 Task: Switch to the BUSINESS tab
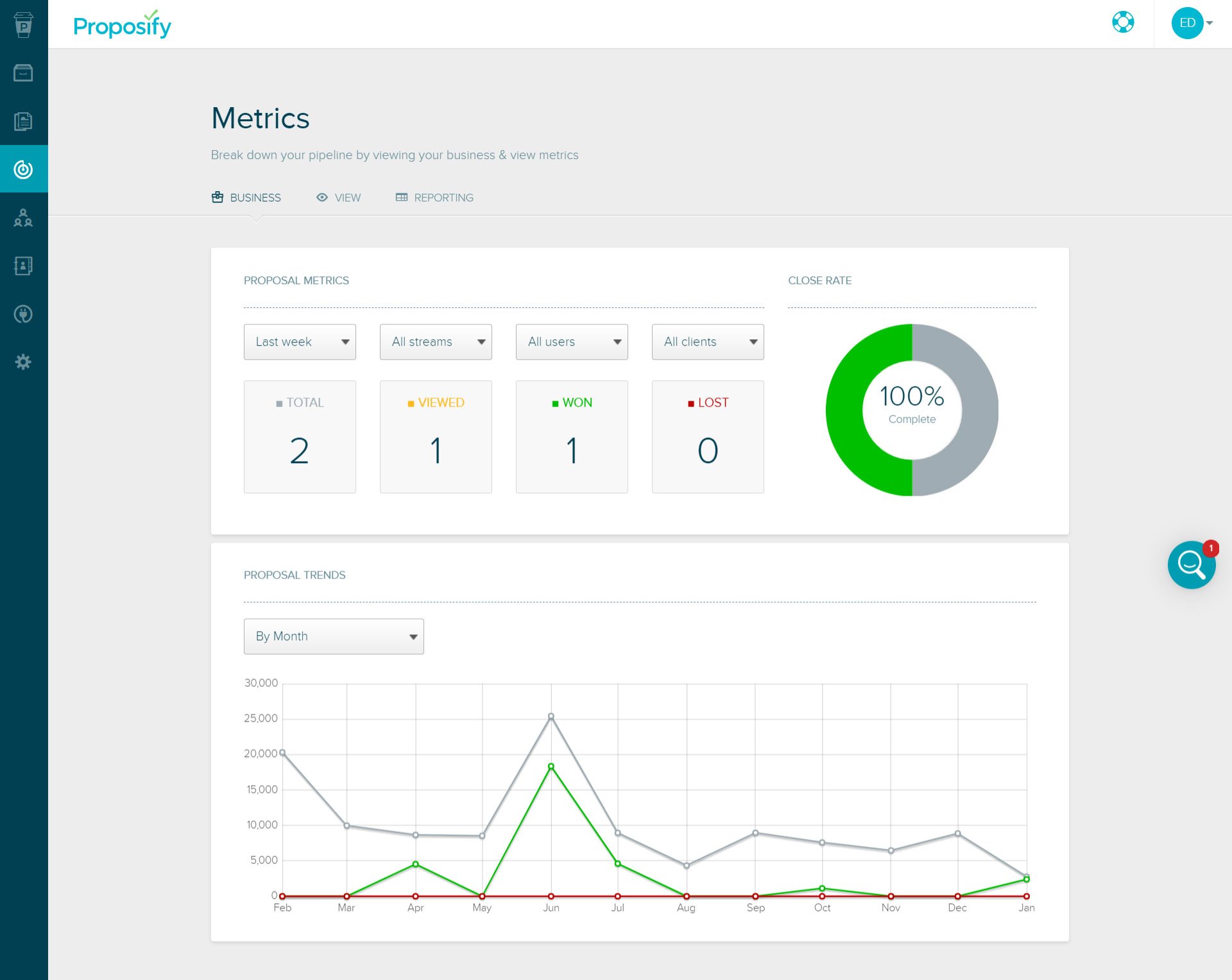[x=246, y=197]
